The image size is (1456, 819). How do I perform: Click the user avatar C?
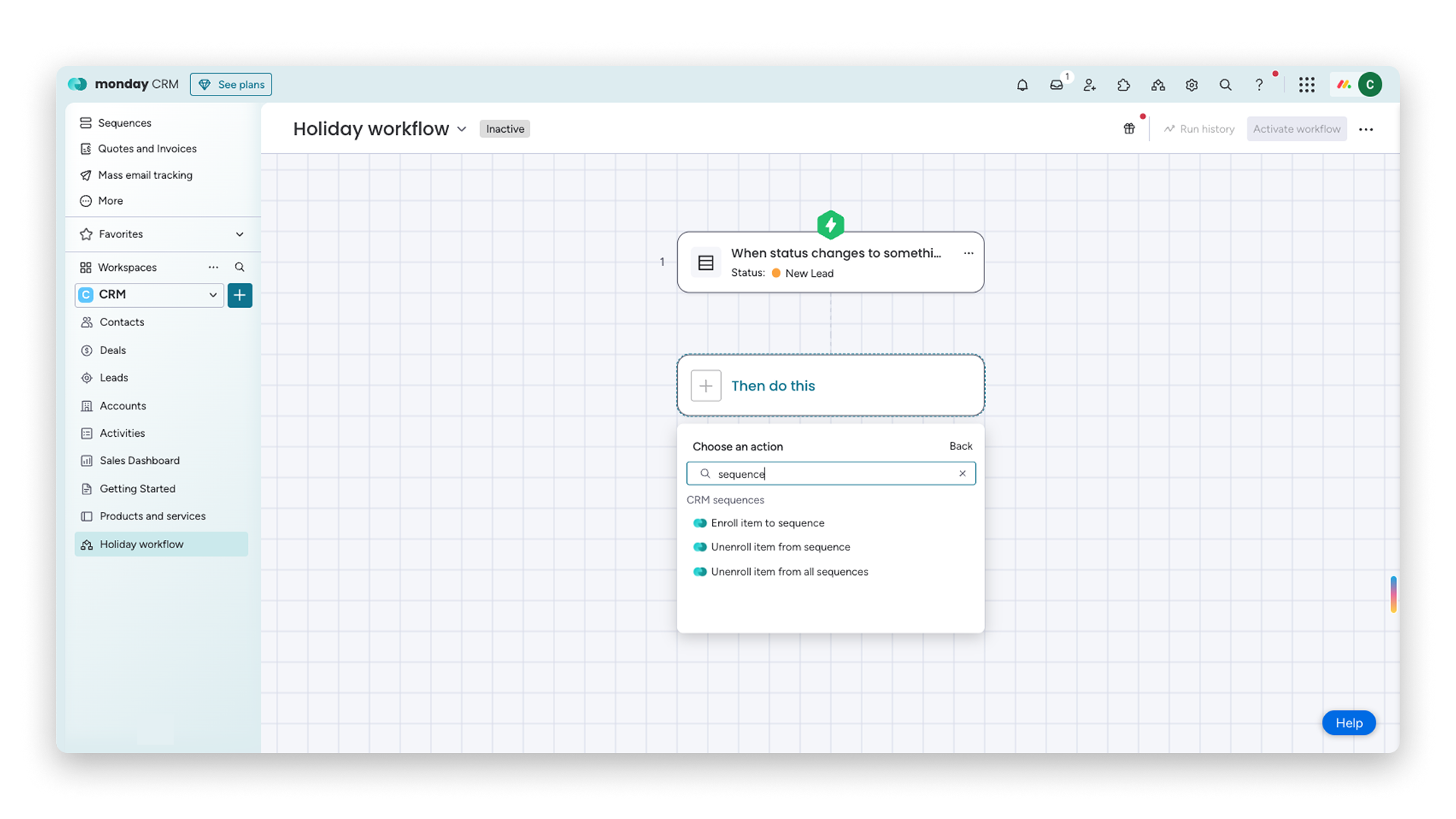coord(1370,84)
